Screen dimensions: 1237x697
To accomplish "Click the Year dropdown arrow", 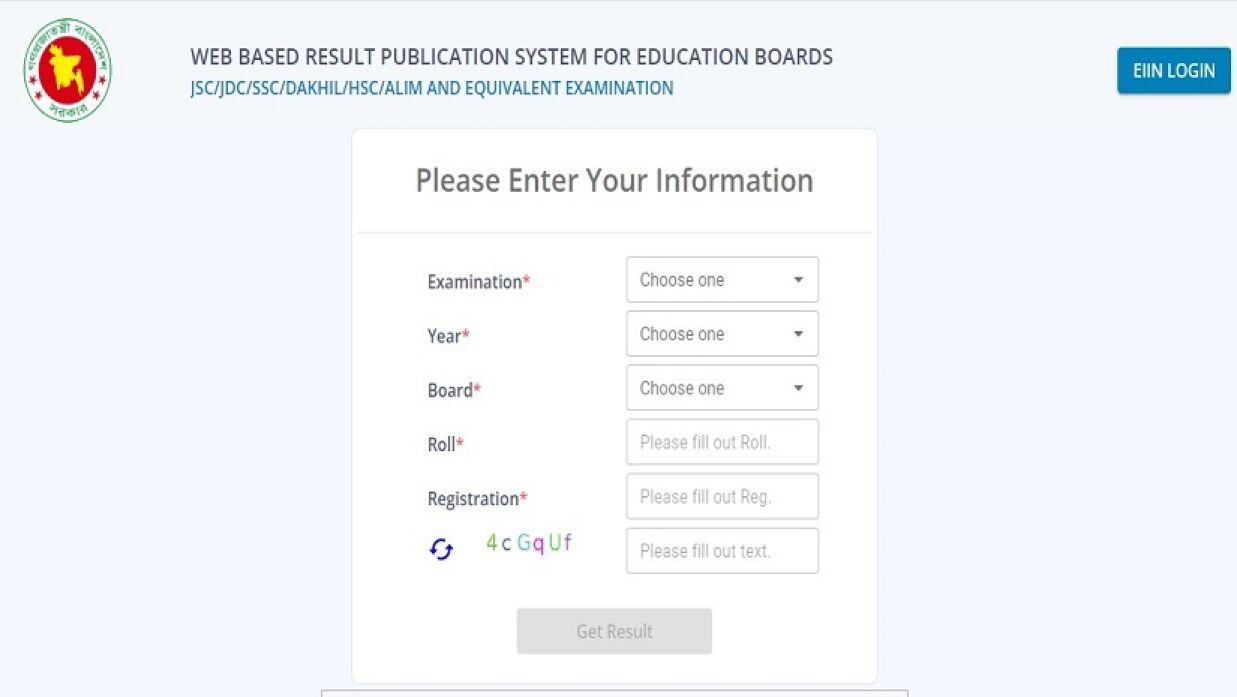I will pos(798,334).
